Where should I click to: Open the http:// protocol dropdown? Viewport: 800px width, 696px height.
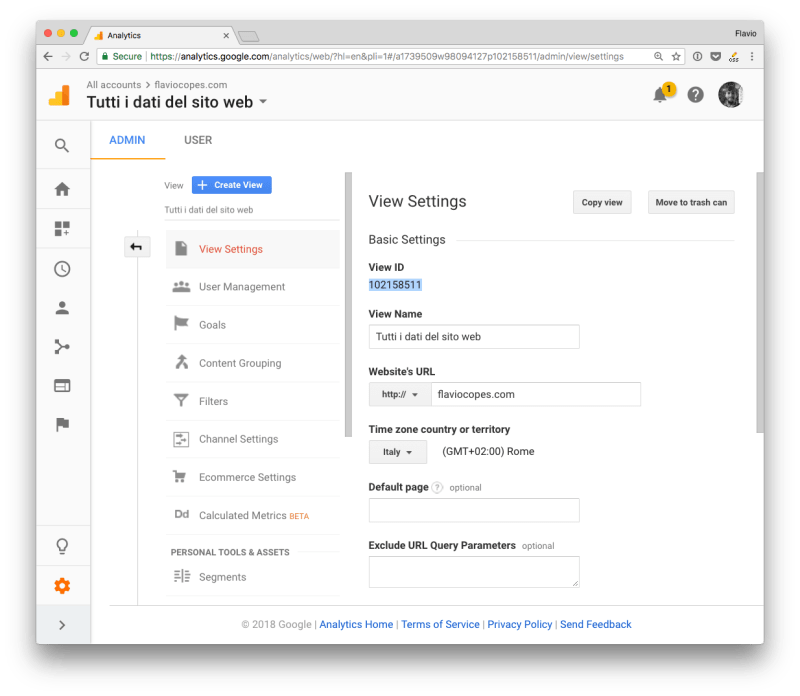[x=398, y=394]
